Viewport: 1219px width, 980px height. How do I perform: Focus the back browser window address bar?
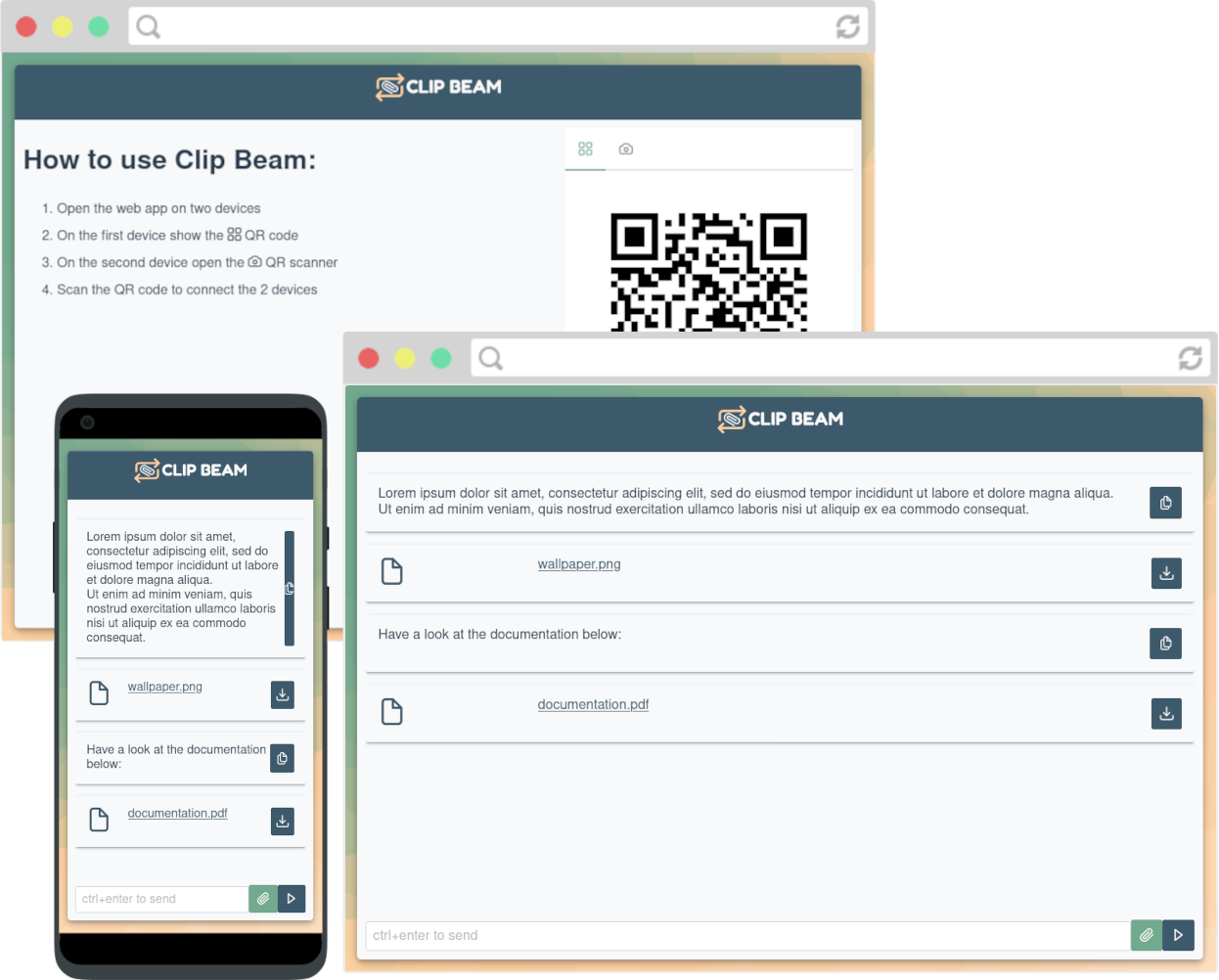tap(499, 26)
